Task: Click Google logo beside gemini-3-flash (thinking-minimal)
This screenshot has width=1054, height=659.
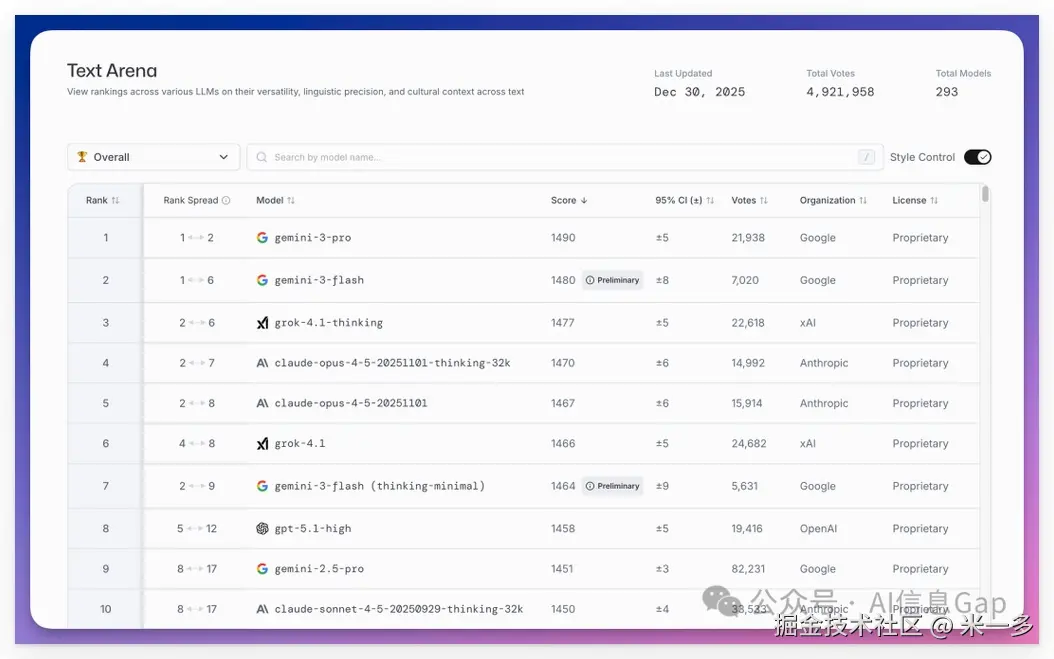Action: click(262, 486)
